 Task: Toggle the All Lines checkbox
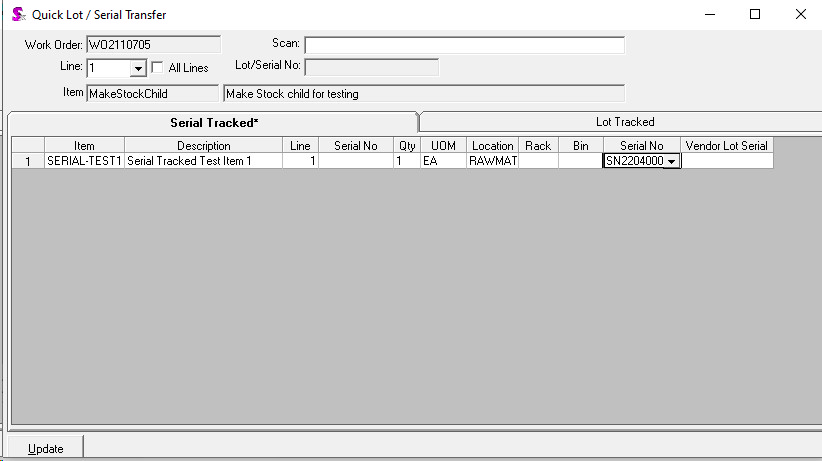(x=157, y=68)
